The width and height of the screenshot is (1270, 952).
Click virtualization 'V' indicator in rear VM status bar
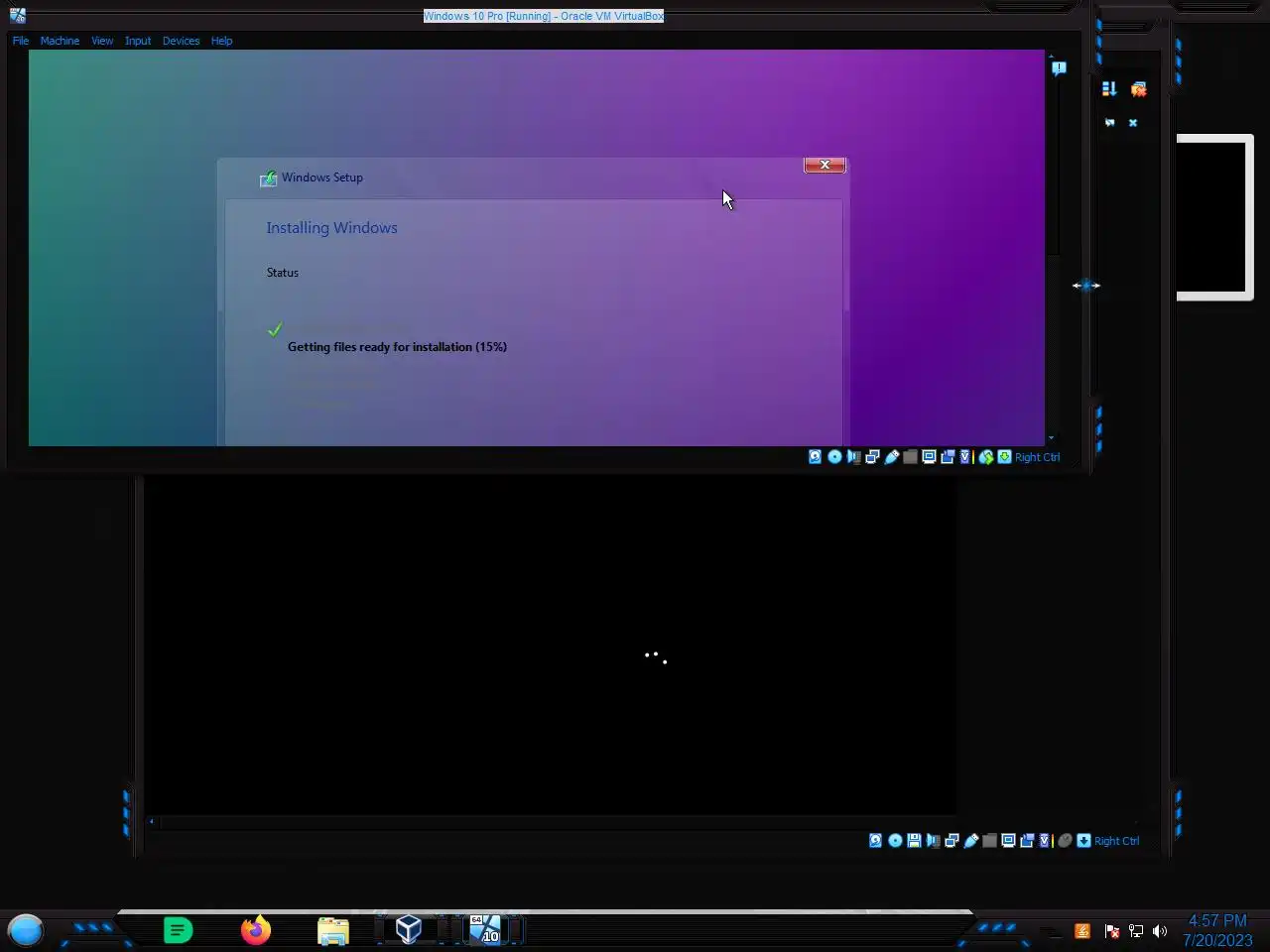coord(1046,841)
